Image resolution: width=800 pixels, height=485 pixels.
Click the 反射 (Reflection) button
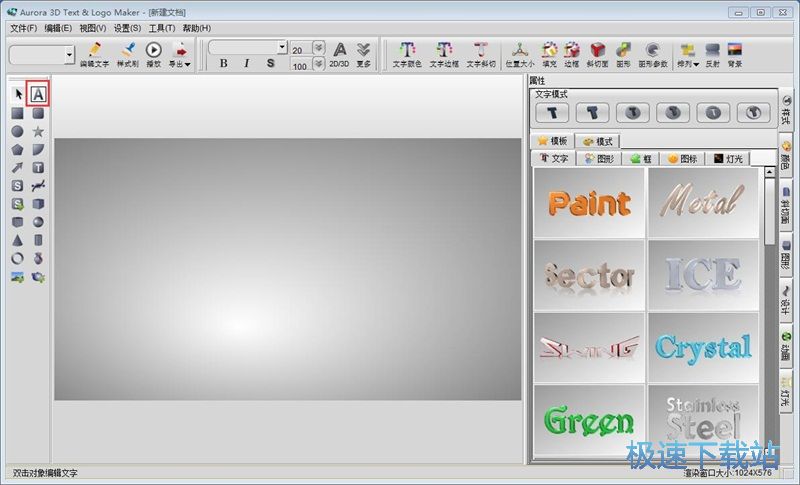(x=713, y=55)
